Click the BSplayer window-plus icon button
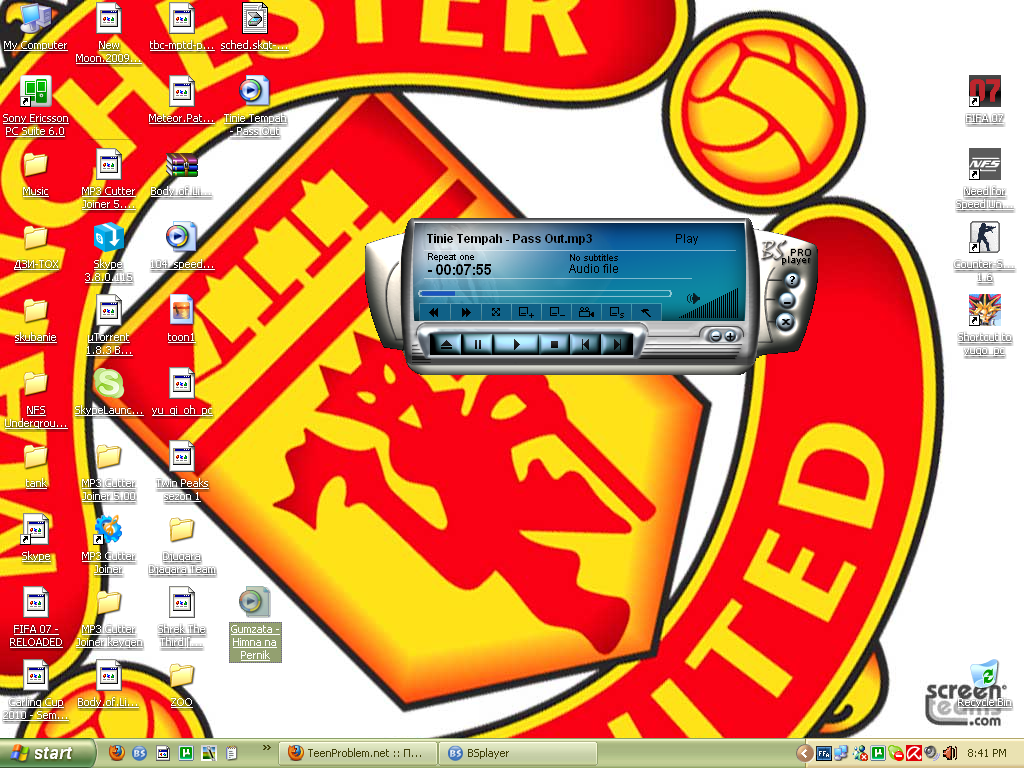Screen dimensions: 1024x768 pyautogui.click(x=526, y=313)
